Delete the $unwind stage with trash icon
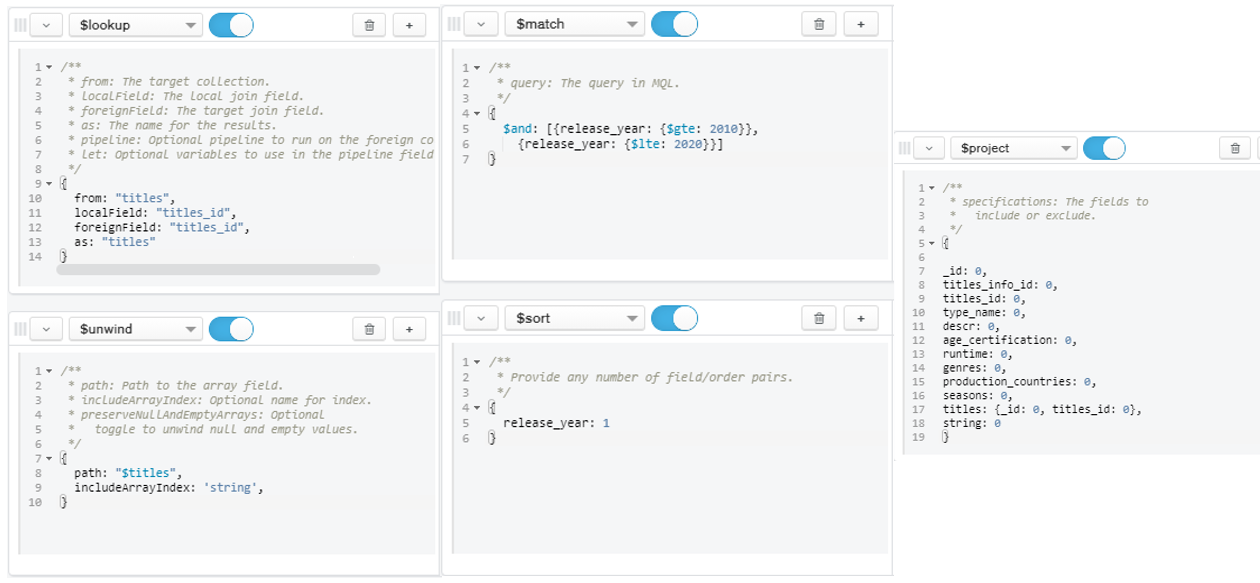 point(369,328)
